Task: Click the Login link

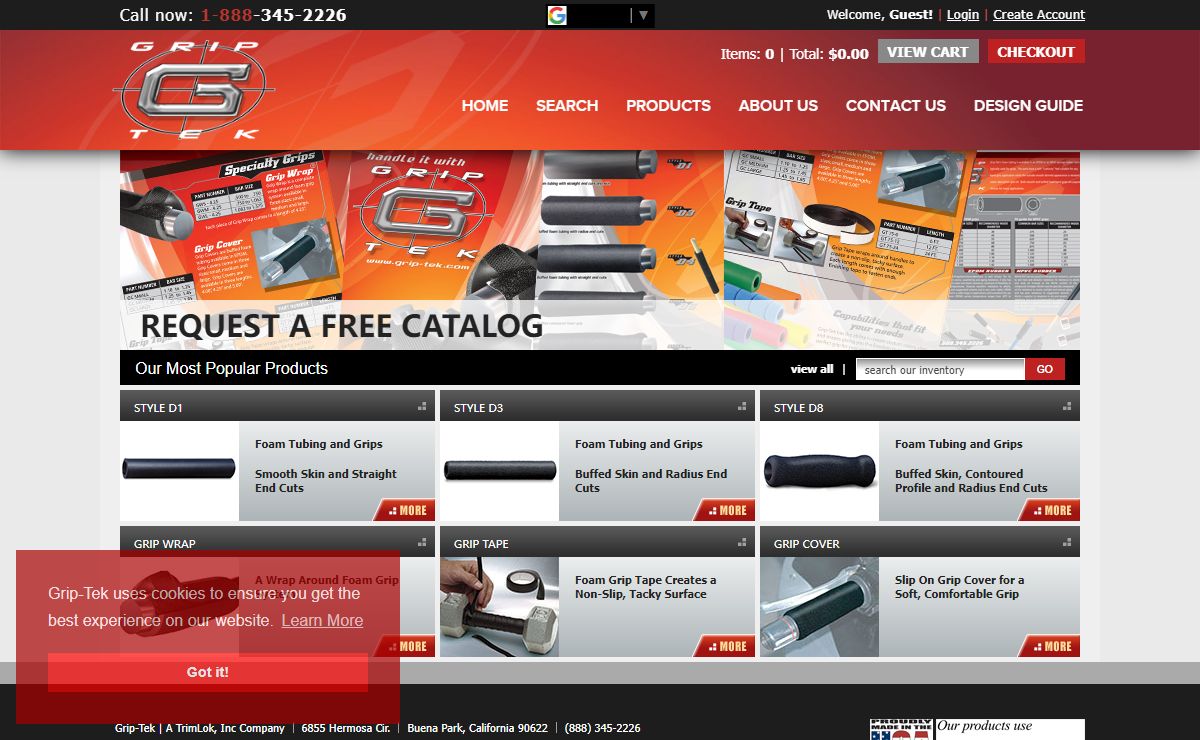Action: pyautogui.click(x=963, y=15)
